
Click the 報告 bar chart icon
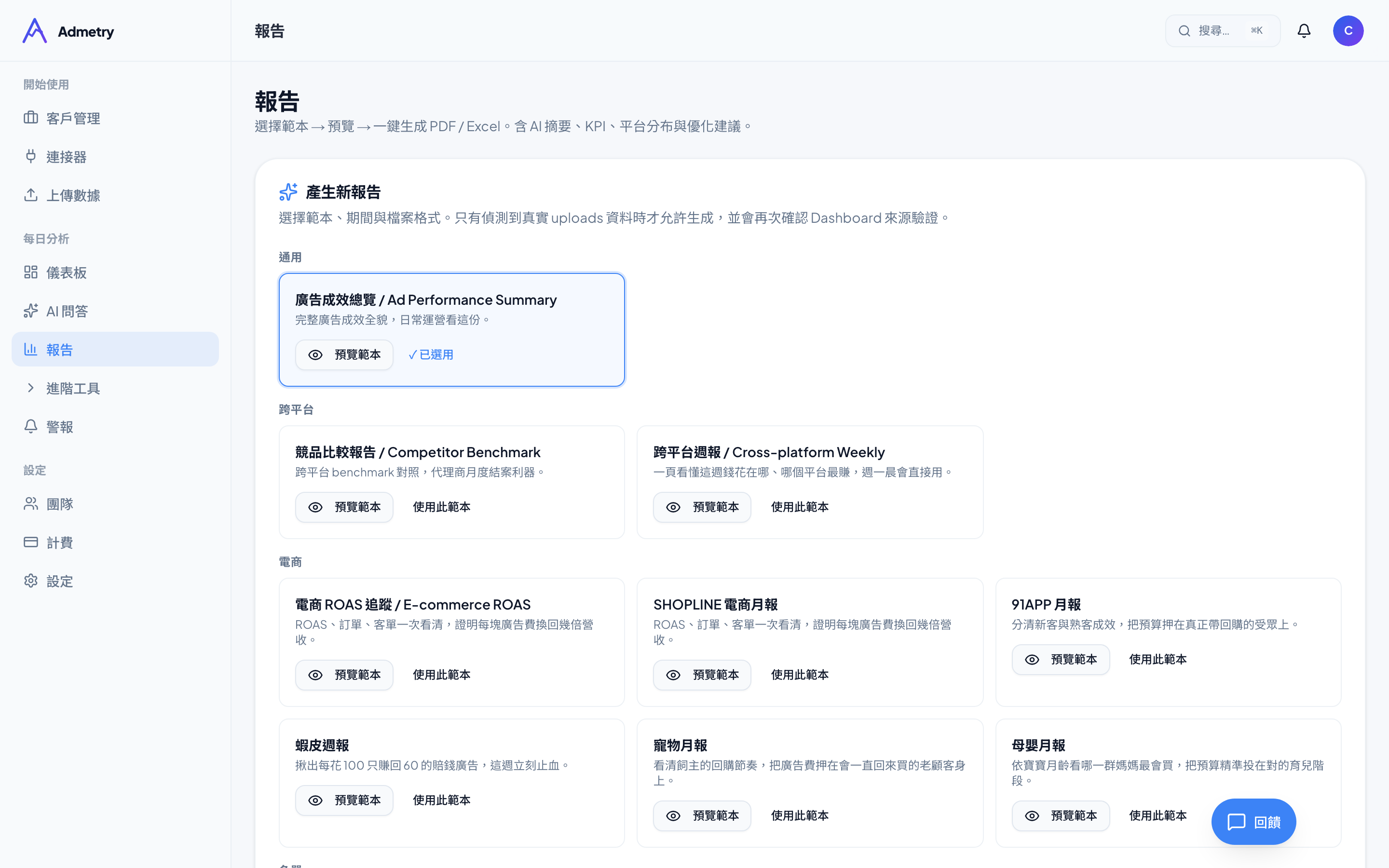(31, 349)
